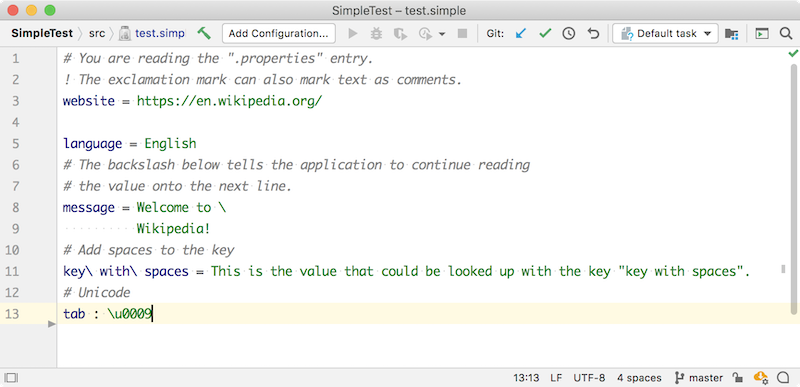Click the Profiler run icon
Viewport: 800px width, 387px height.
424,34
